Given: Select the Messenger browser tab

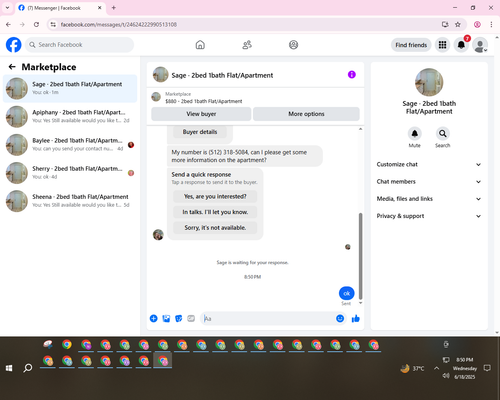Looking at the screenshot, I should (x=60, y=8).
